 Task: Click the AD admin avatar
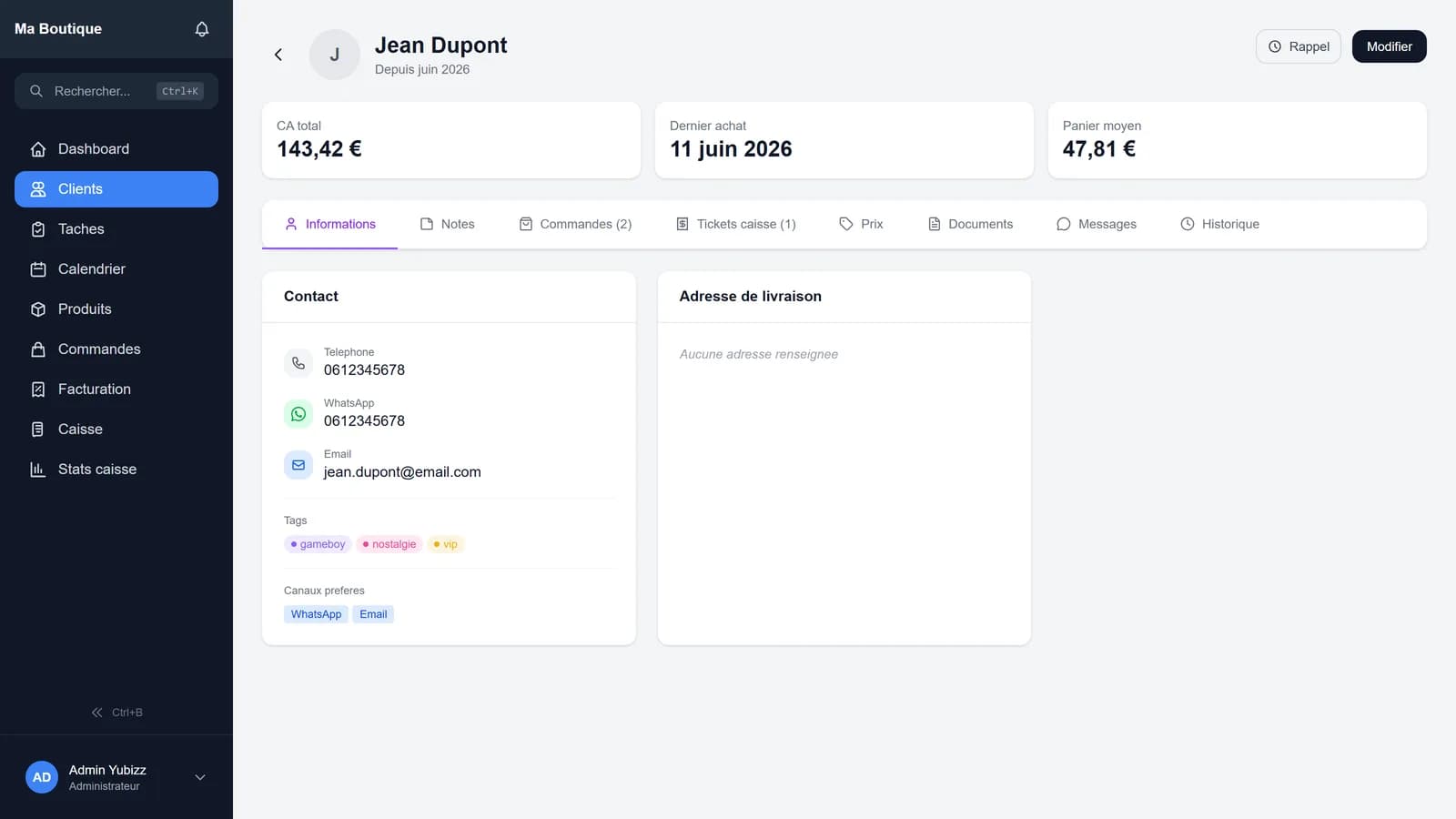[42, 777]
